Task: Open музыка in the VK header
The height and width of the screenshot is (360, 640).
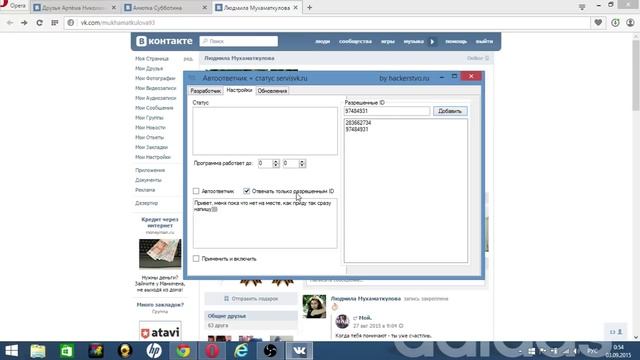Action: click(413, 42)
